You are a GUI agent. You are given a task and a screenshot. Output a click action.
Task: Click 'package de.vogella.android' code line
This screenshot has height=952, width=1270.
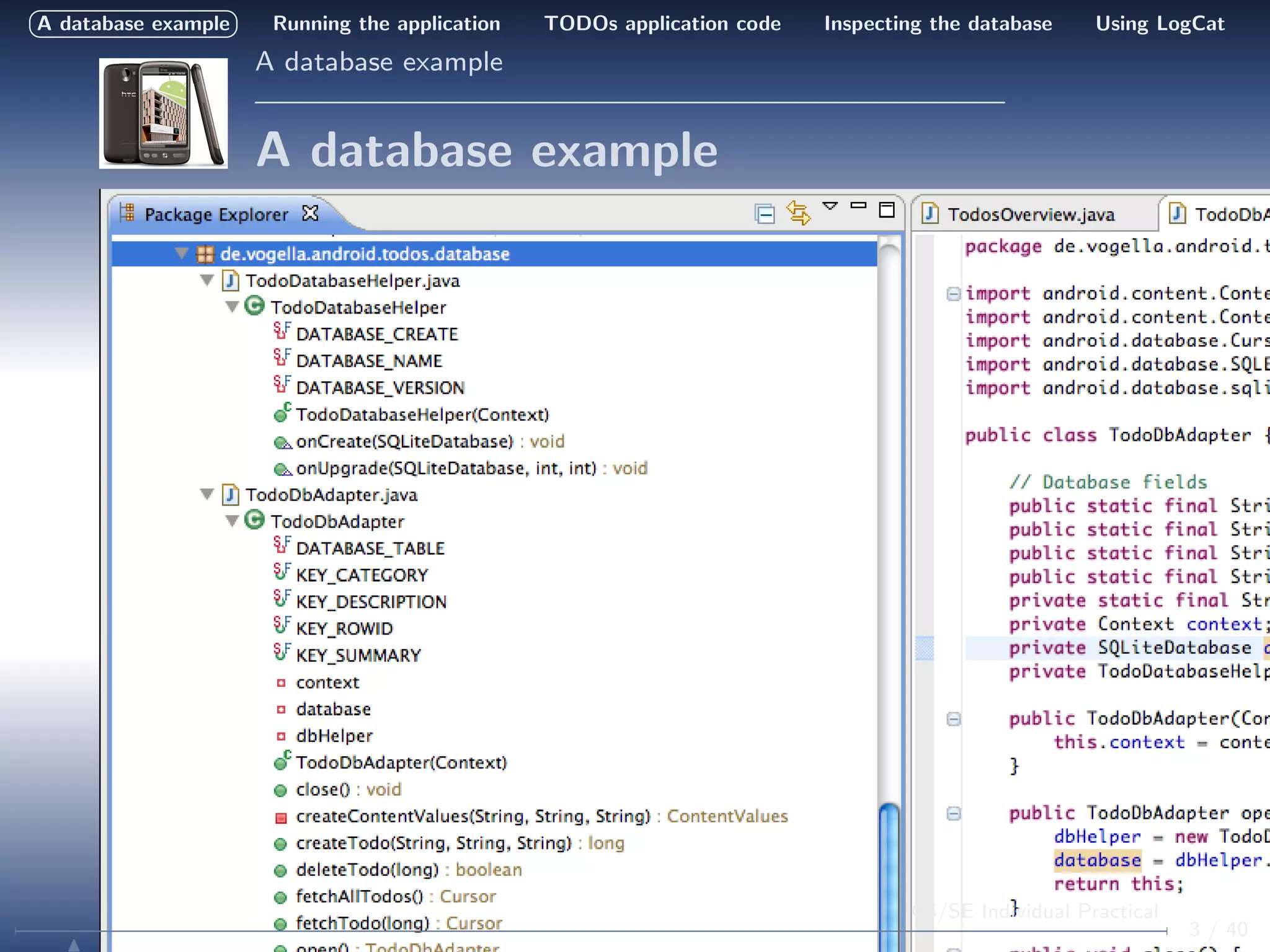pos(1117,247)
